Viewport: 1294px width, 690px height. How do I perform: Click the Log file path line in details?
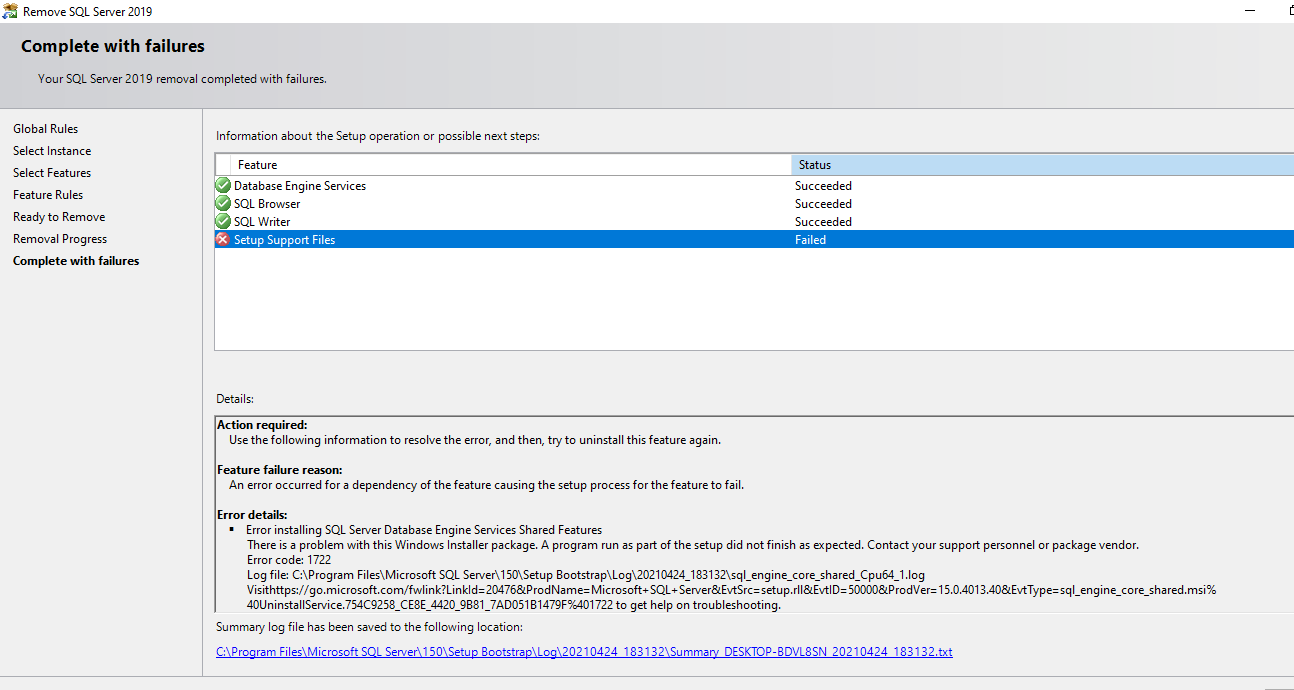(586, 575)
